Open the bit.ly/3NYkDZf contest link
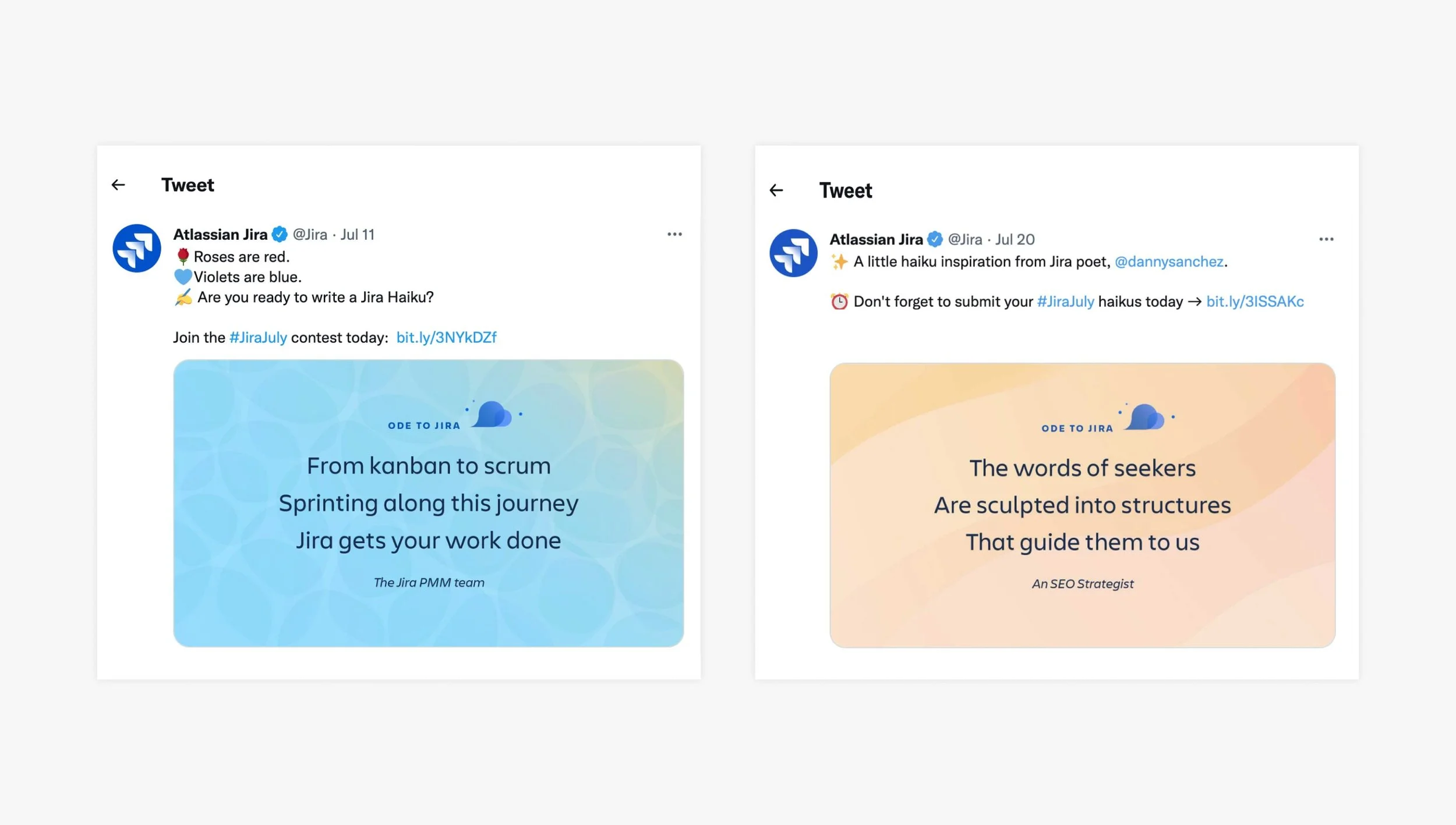The height and width of the screenshot is (825, 1456). point(446,337)
